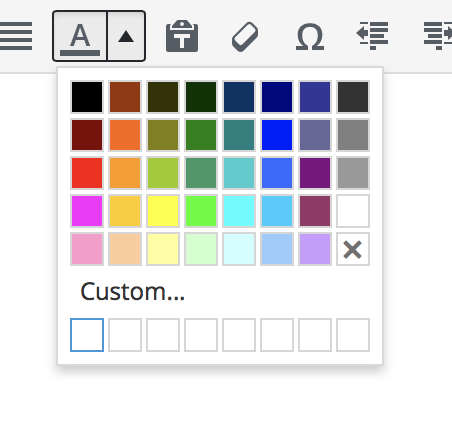Select the white color swatch
This screenshot has width=452, height=438.
(353, 211)
